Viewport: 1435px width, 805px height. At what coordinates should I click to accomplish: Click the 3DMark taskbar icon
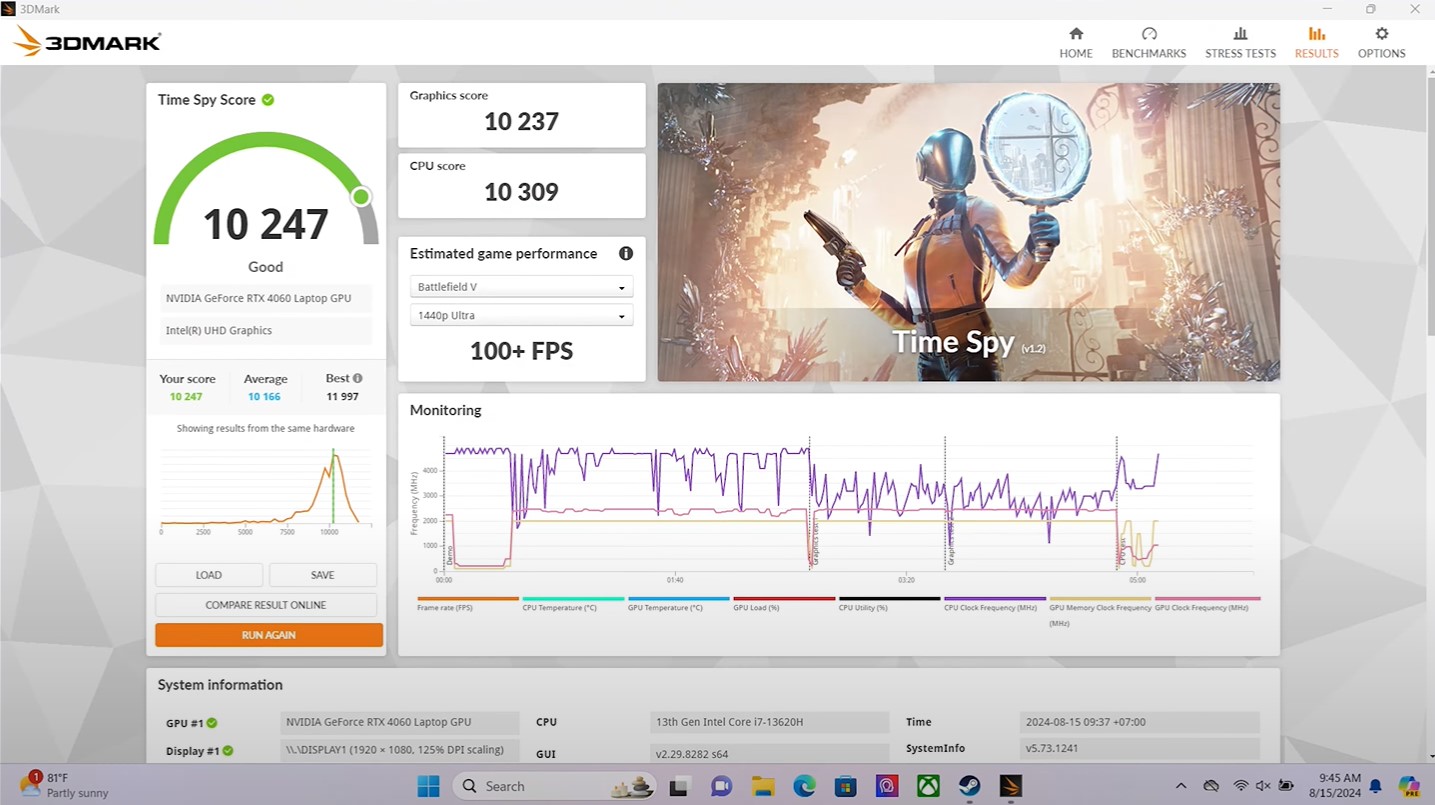(1010, 786)
